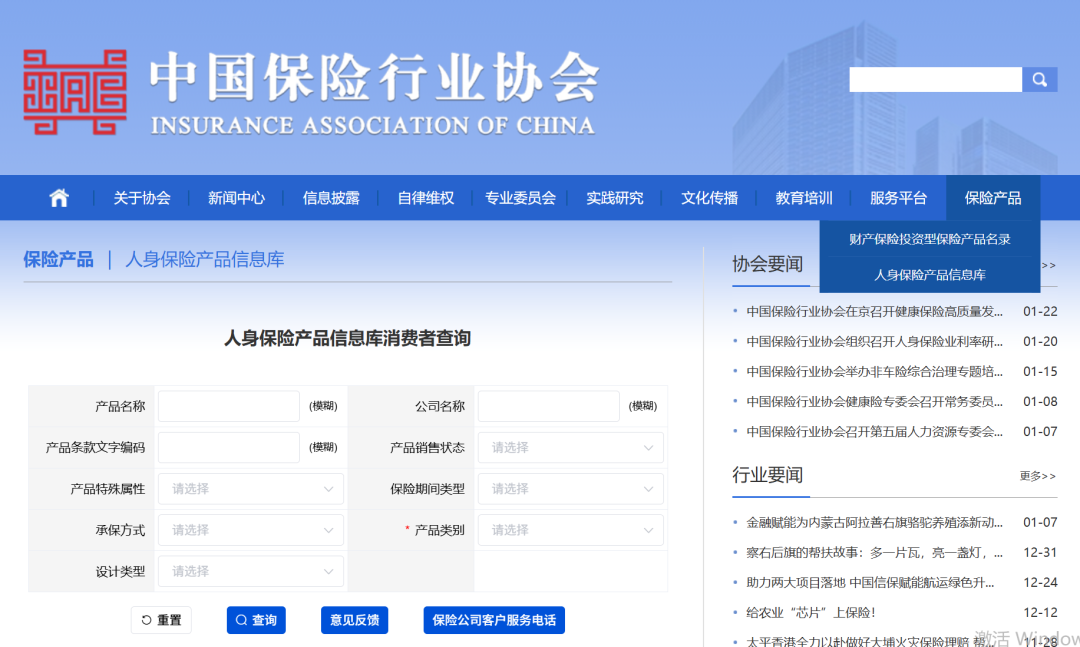This screenshot has height=647, width=1080.
Task: Open the 实践研究 menu
Action: tap(614, 198)
